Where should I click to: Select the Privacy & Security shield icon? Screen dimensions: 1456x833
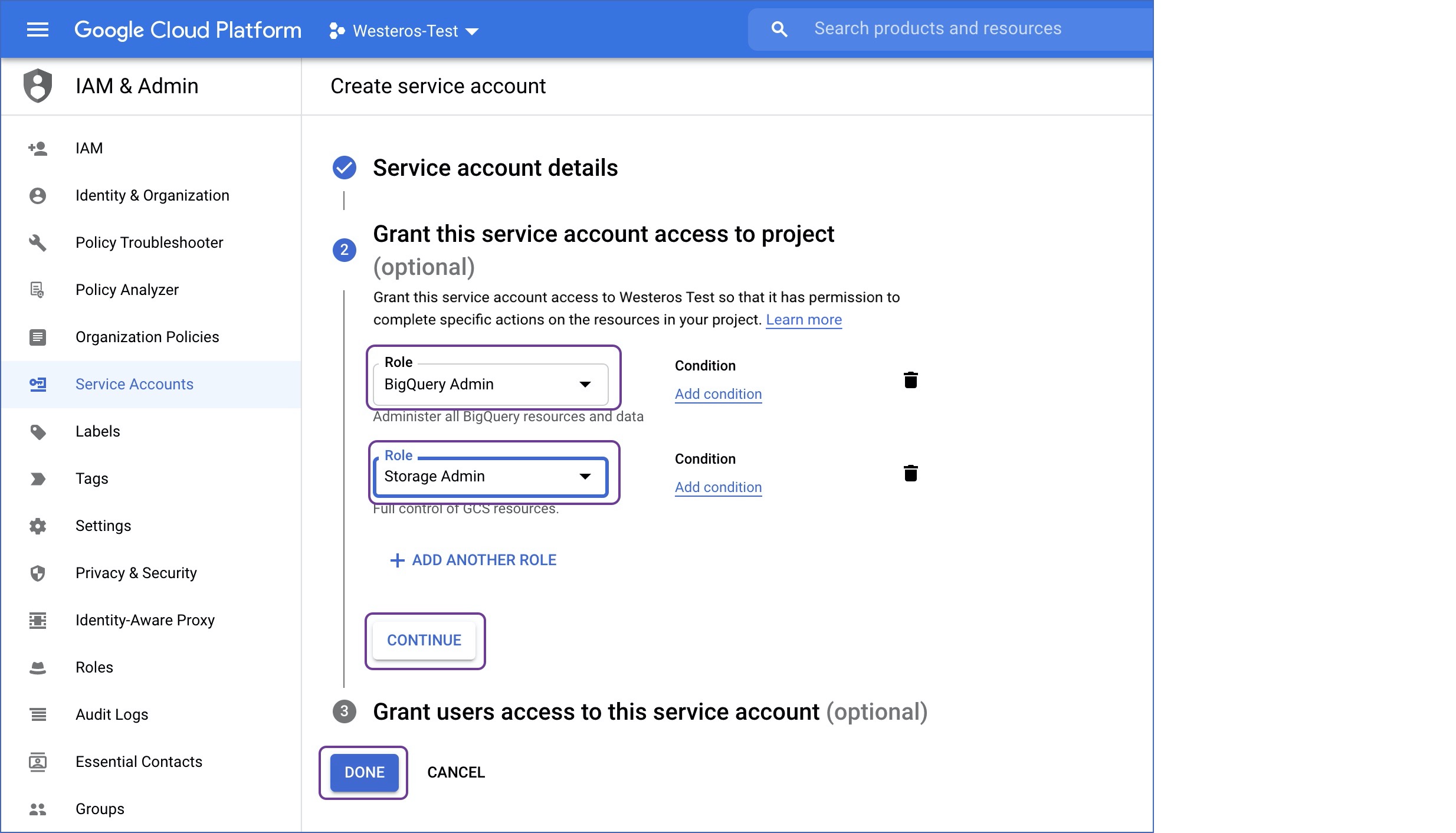(37, 573)
